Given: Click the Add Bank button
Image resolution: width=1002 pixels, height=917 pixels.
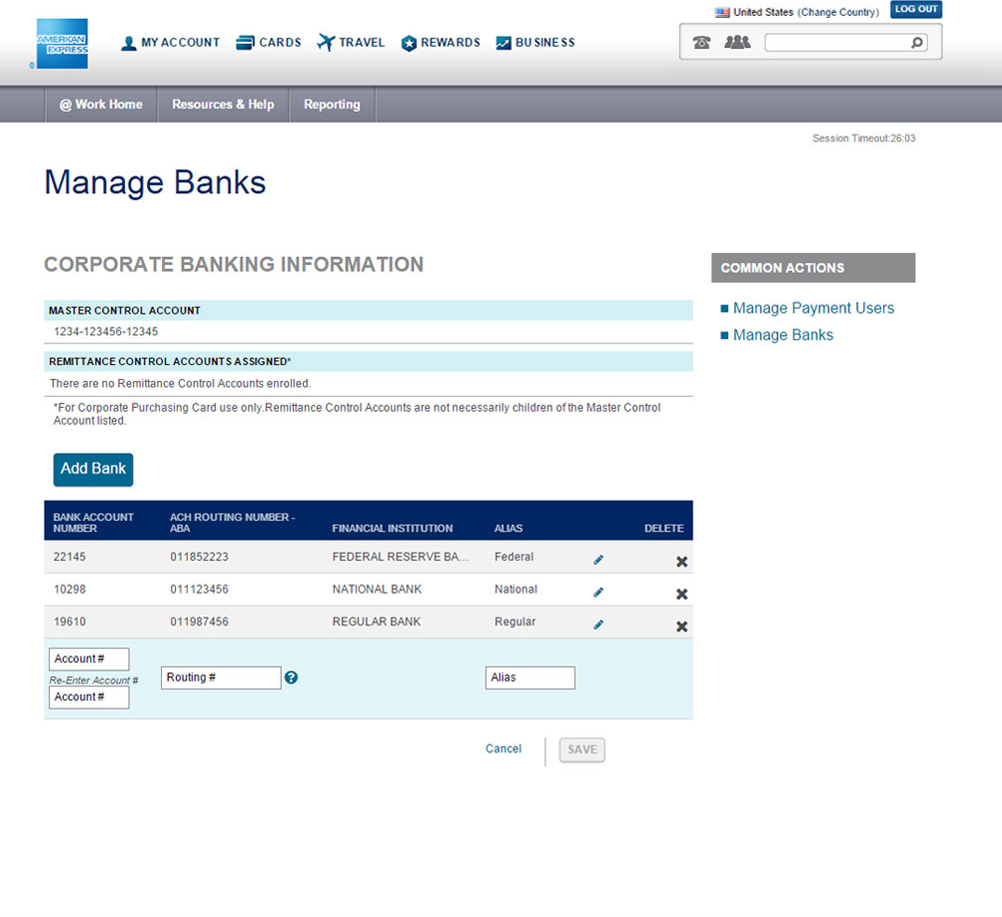Looking at the screenshot, I should (x=93, y=470).
